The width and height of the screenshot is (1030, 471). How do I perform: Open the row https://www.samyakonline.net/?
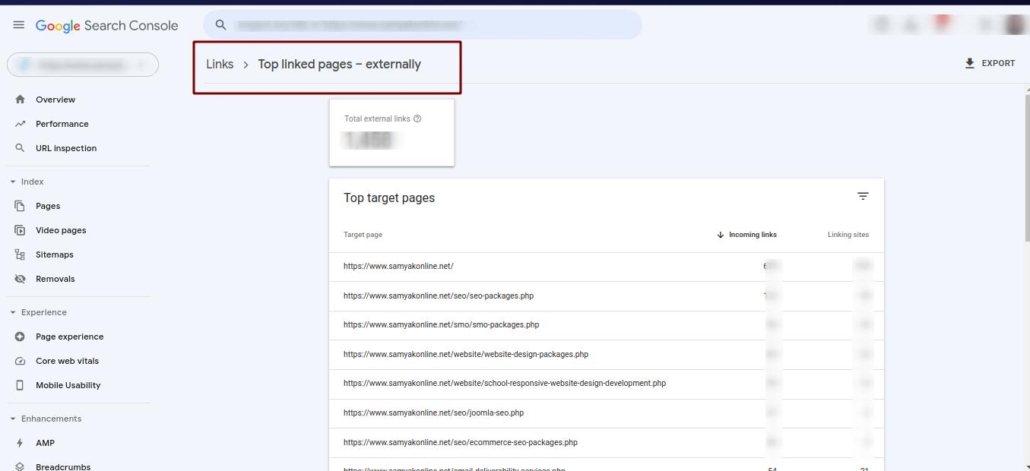(x=606, y=267)
